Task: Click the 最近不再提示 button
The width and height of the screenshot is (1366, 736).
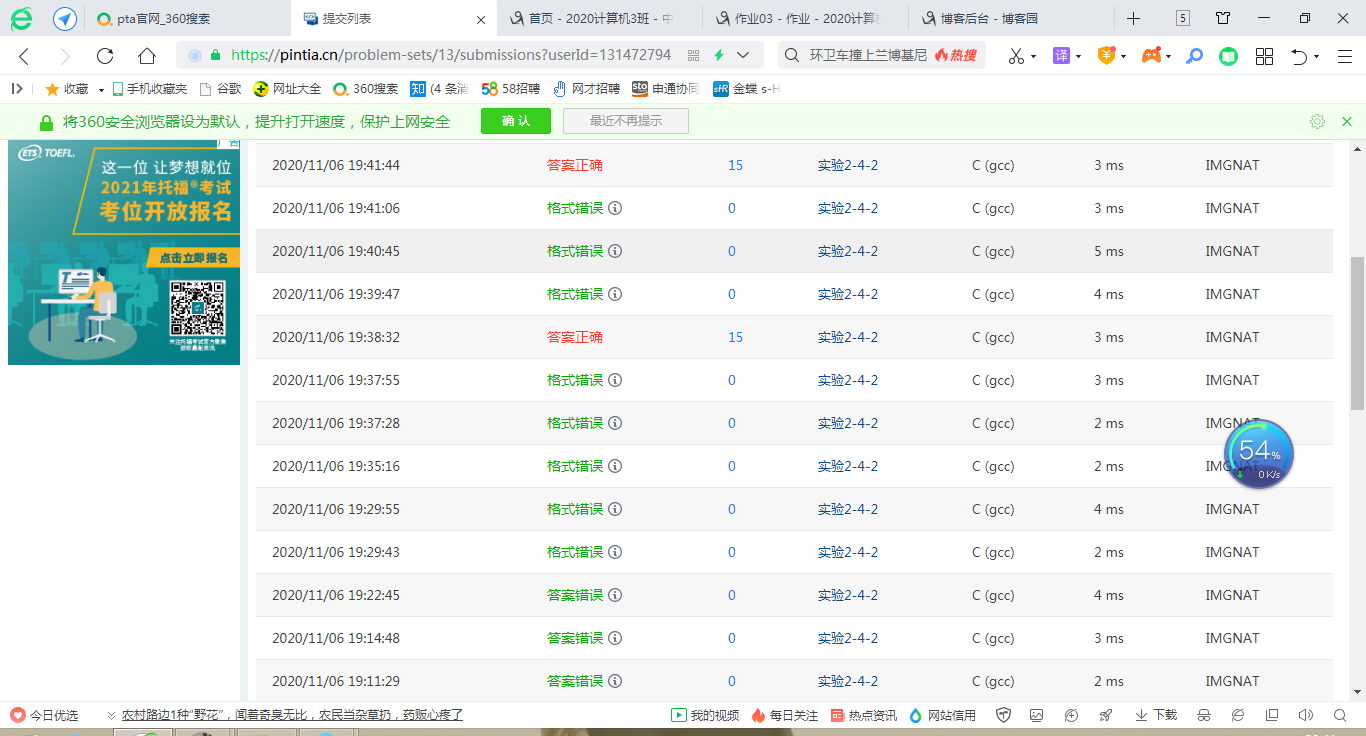Action: tap(626, 122)
